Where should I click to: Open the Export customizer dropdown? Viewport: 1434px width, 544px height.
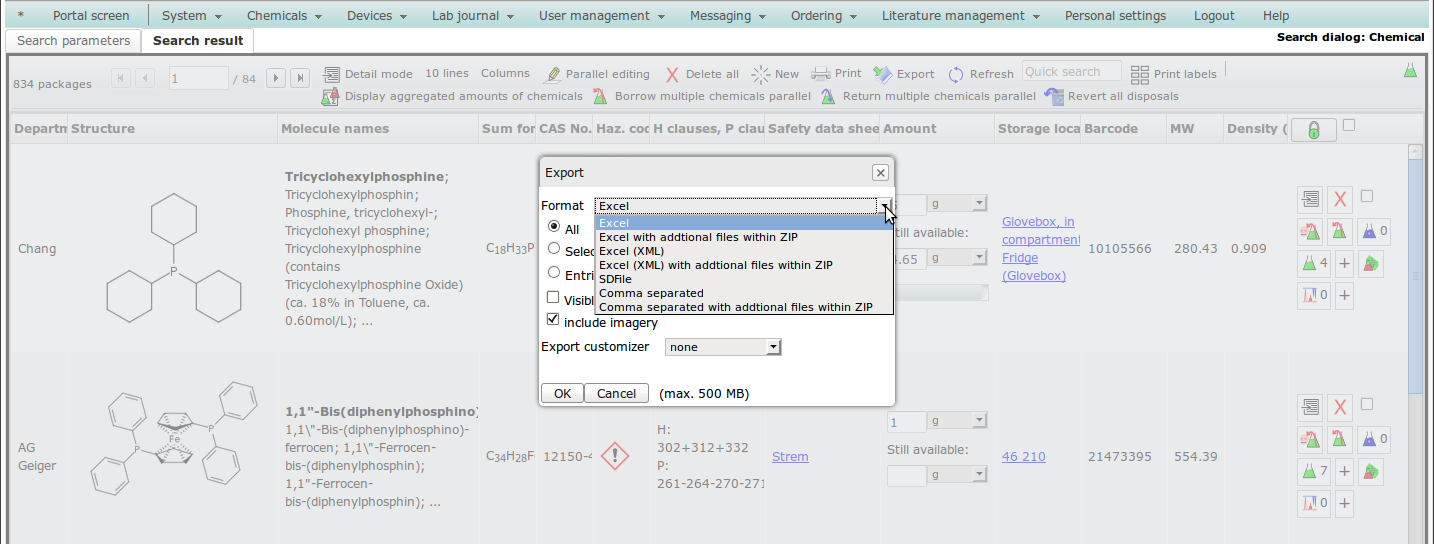tap(722, 347)
